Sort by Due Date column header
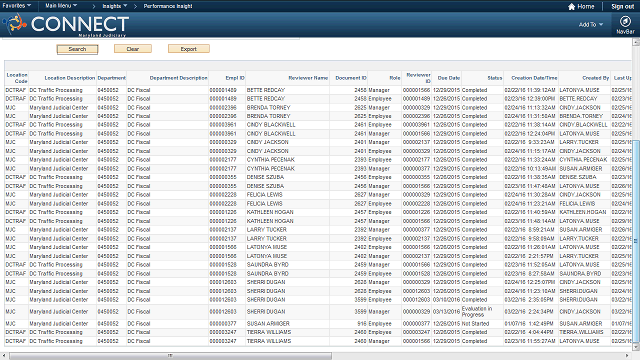This screenshot has width=640, height=360. coord(449,78)
